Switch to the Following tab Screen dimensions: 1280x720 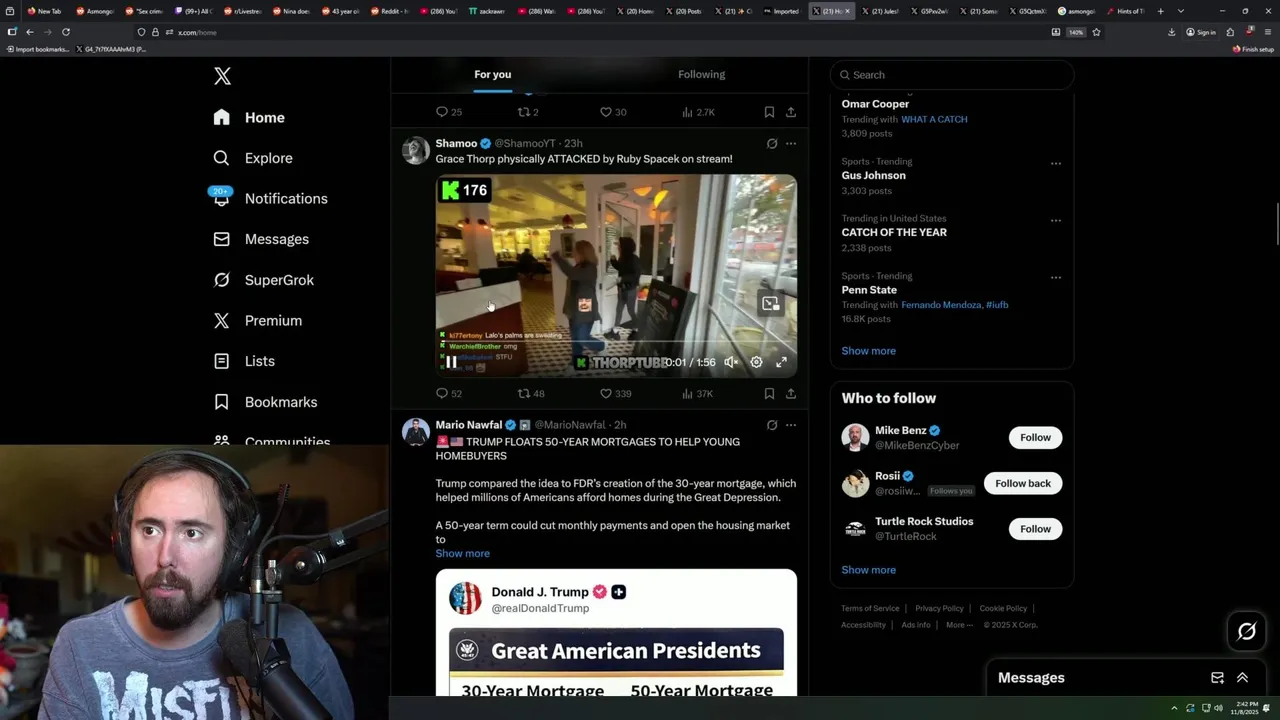(701, 74)
